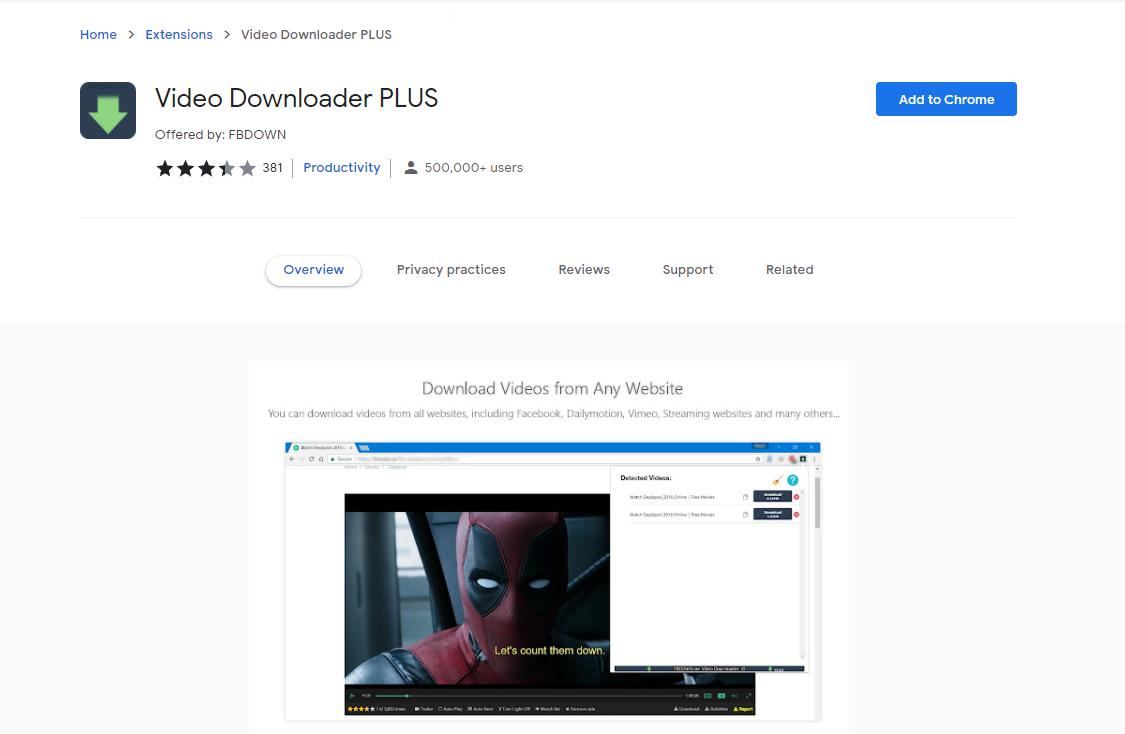Screen dimensions: 1125x734
Task: Open the browser's three-dot menu
Action: 815,460
